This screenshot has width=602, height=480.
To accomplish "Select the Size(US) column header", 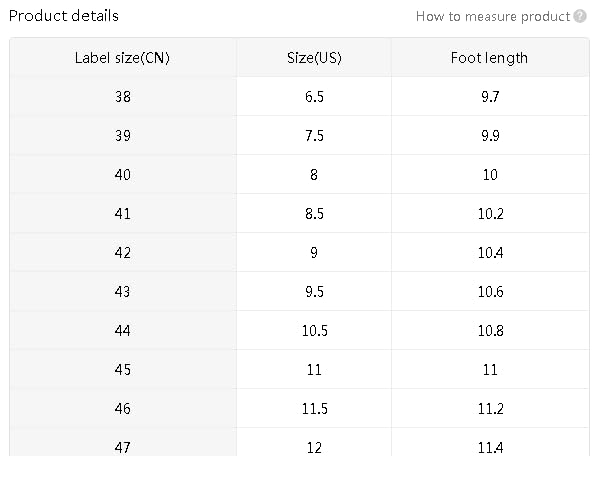I will 314,58.
